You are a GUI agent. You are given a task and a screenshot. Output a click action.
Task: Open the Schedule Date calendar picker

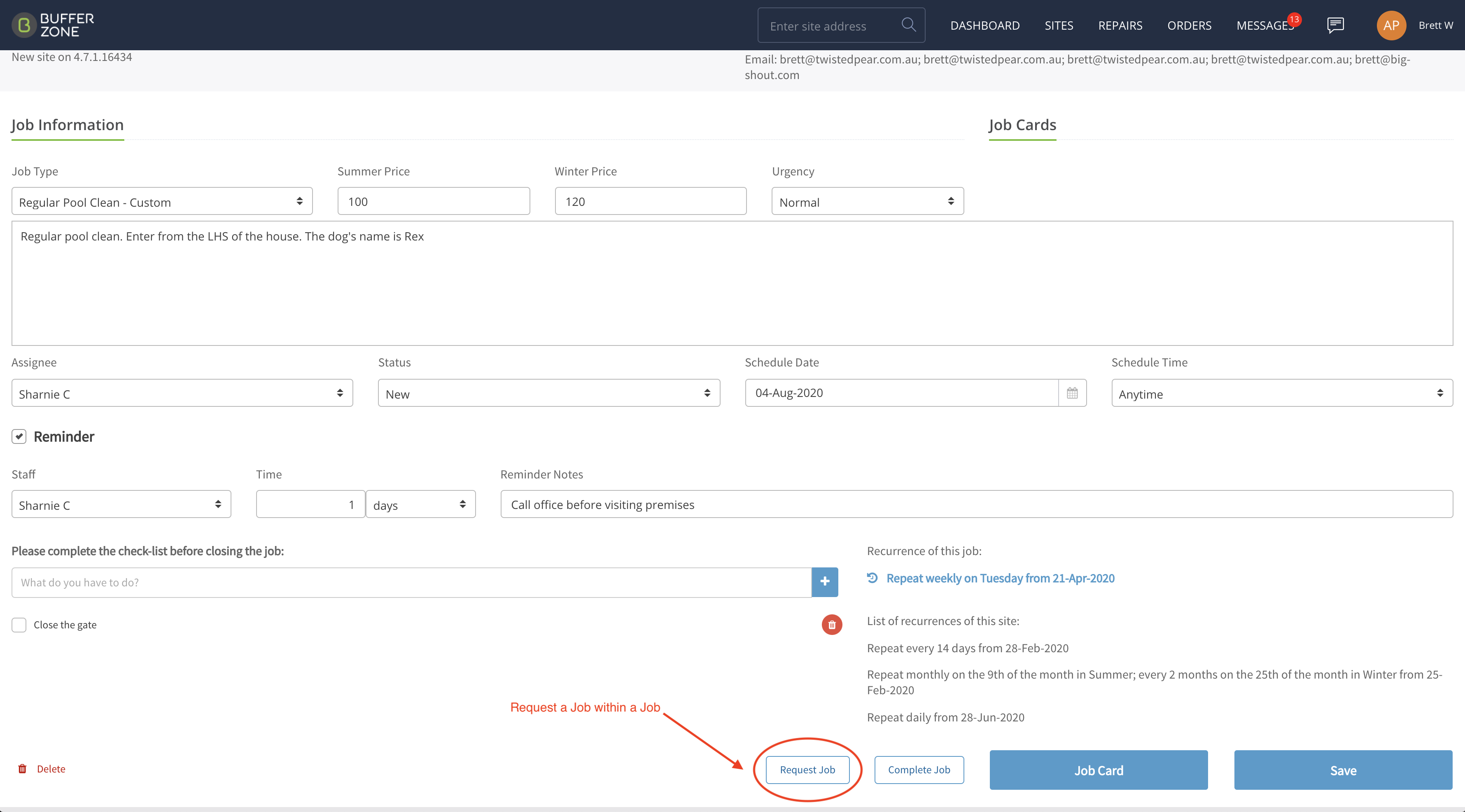[1072, 393]
